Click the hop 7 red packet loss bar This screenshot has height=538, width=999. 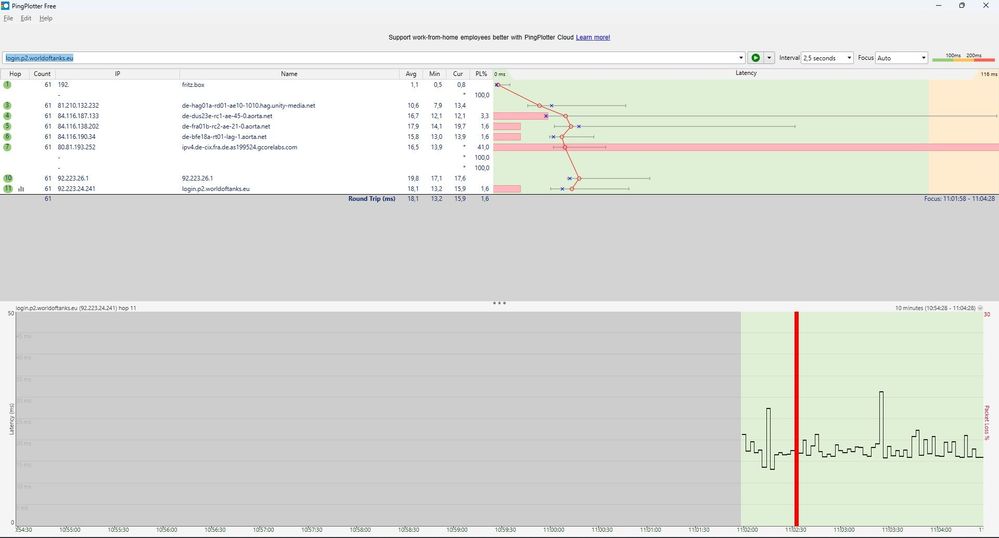point(746,147)
